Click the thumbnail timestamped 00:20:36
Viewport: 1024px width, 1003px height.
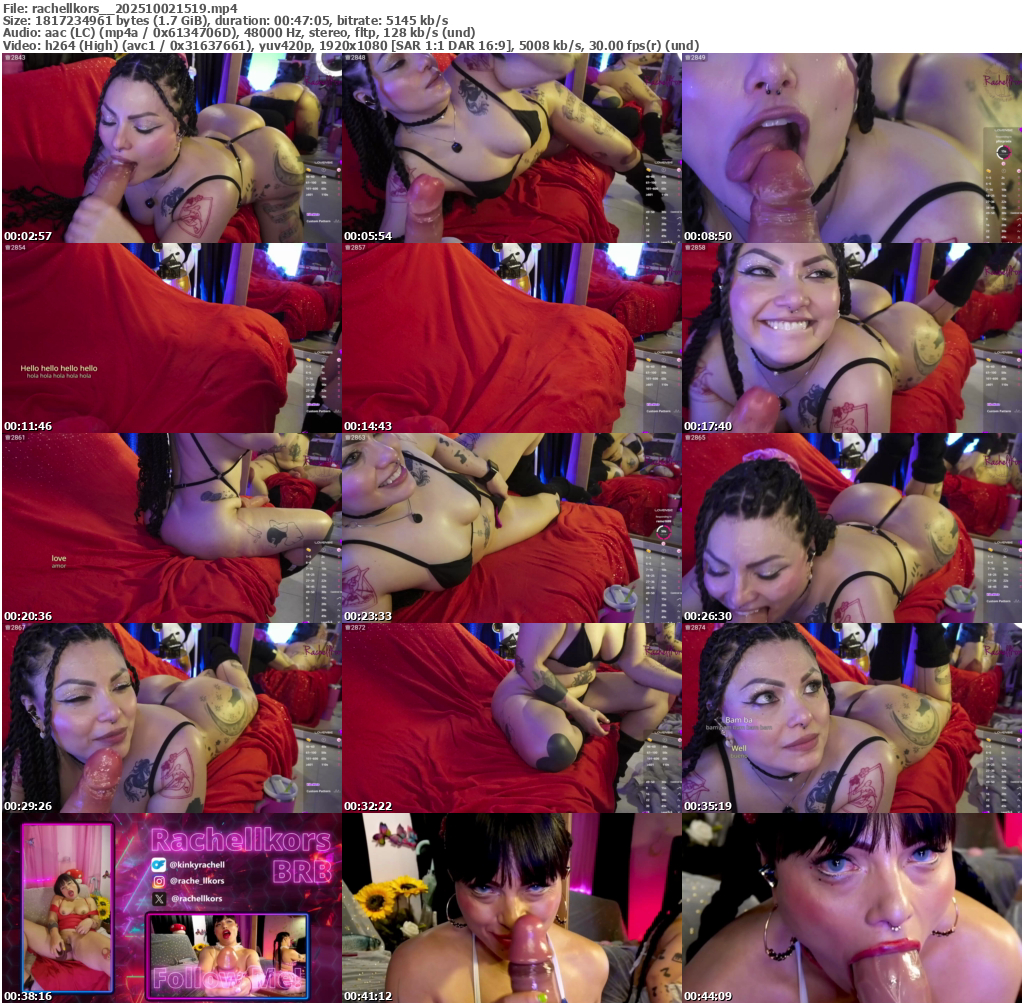171,528
